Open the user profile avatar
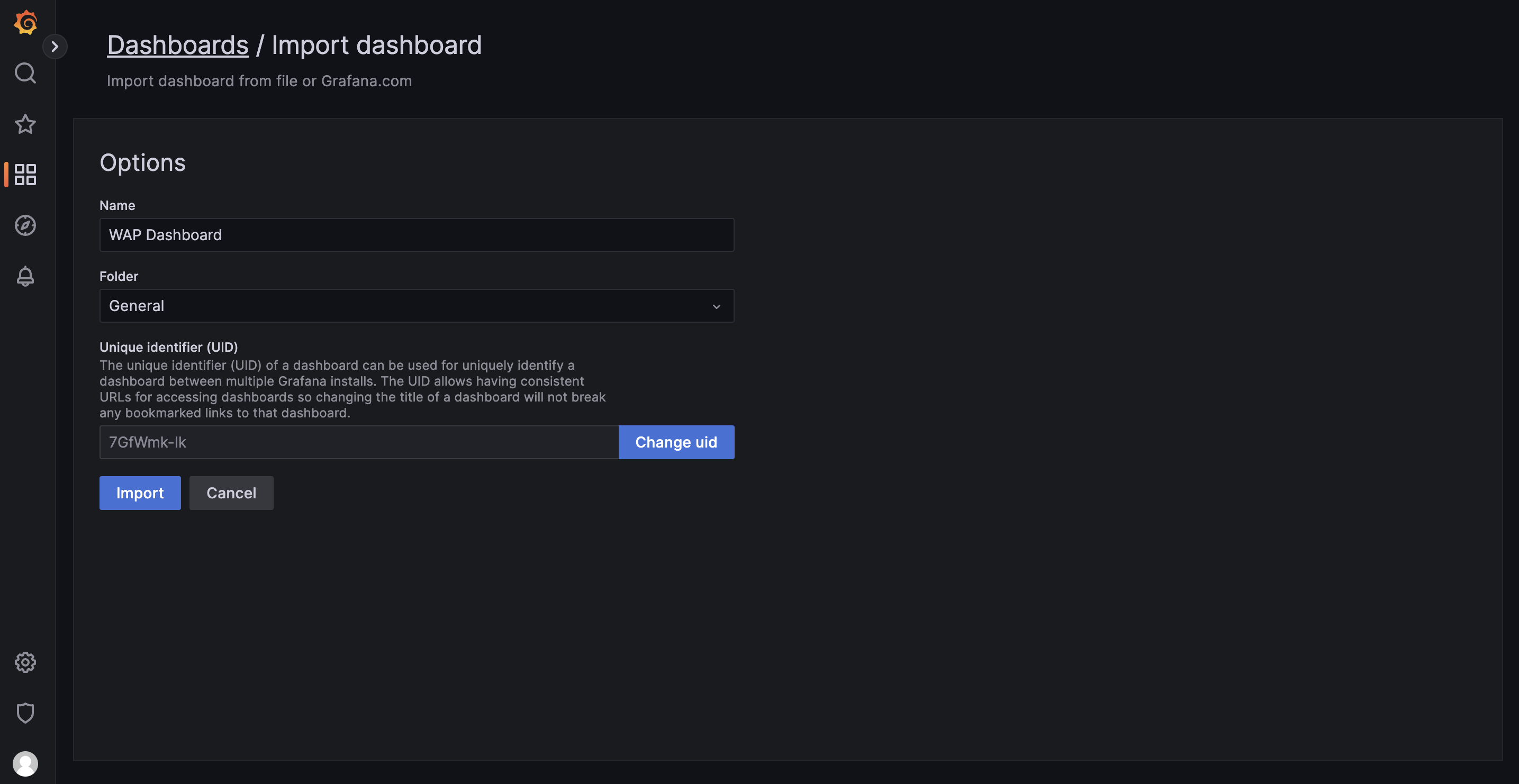 point(25,763)
